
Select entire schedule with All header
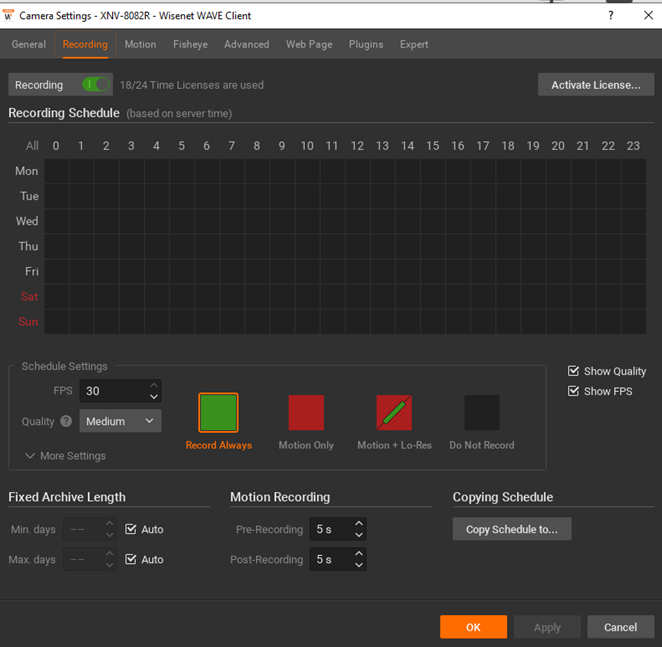(32, 146)
